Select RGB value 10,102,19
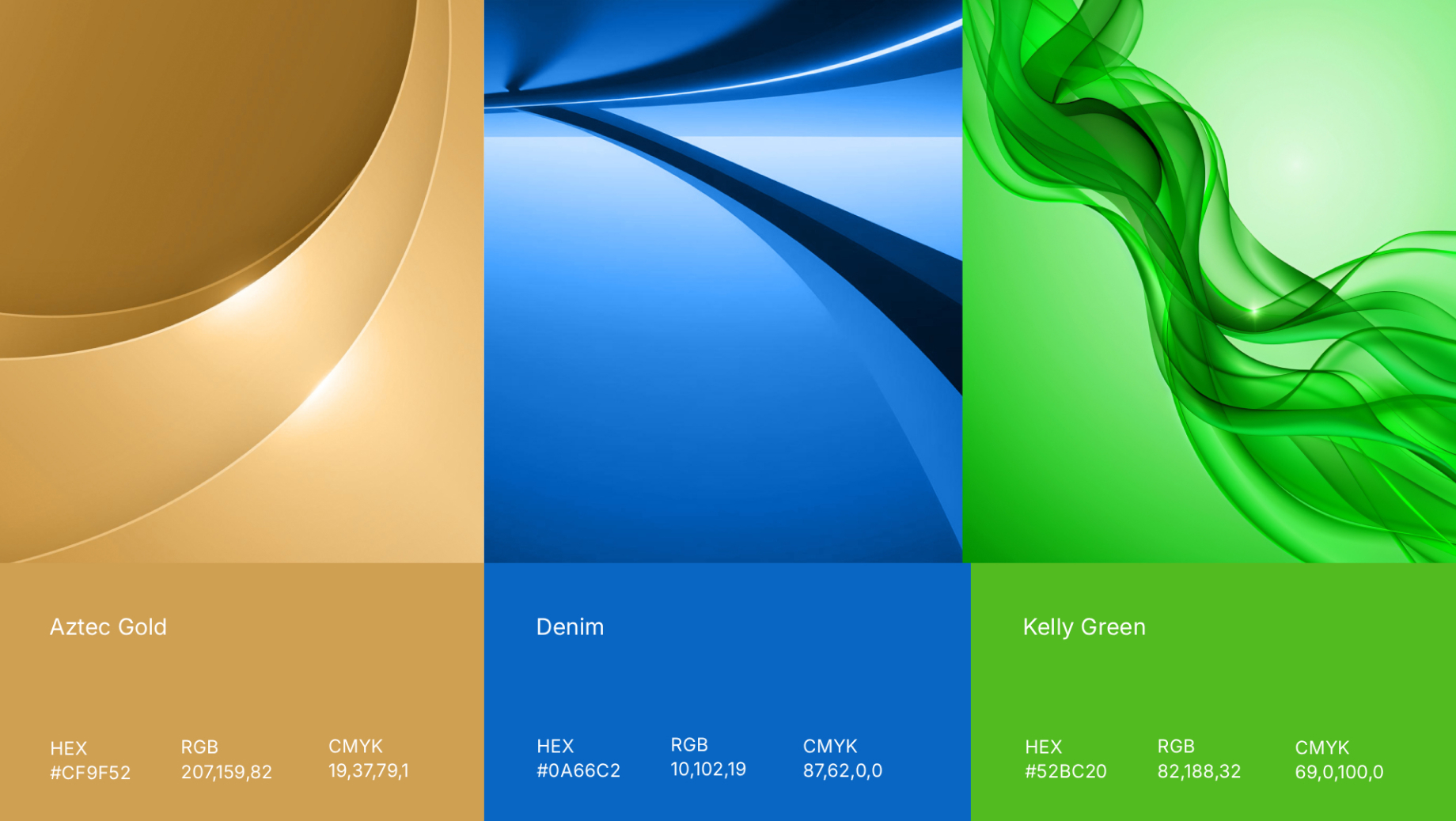The image size is (1456, 821). (708, 770)
